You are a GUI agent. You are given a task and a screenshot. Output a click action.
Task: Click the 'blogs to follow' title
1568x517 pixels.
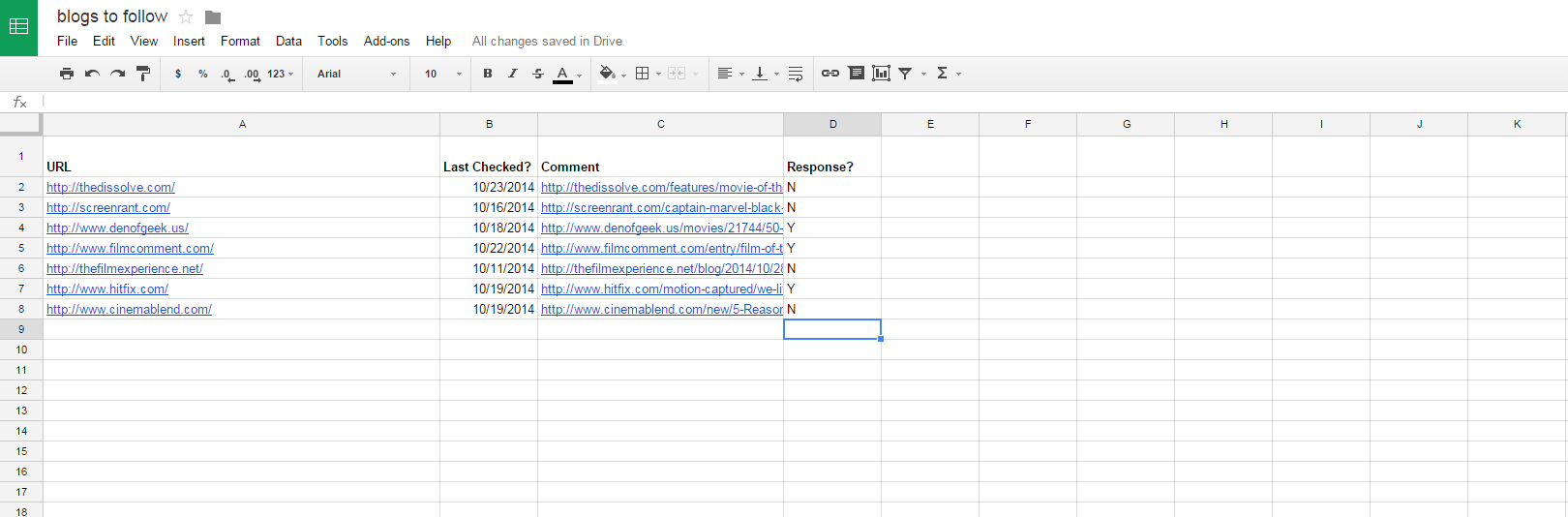click(x=112, y=16)
